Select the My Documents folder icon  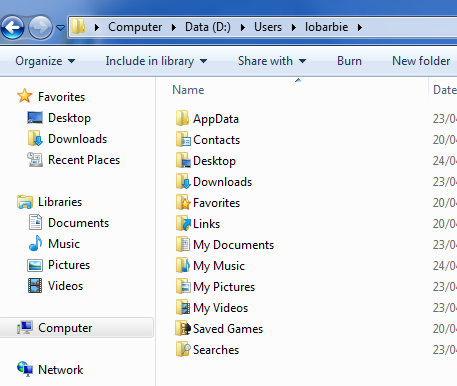183,244
